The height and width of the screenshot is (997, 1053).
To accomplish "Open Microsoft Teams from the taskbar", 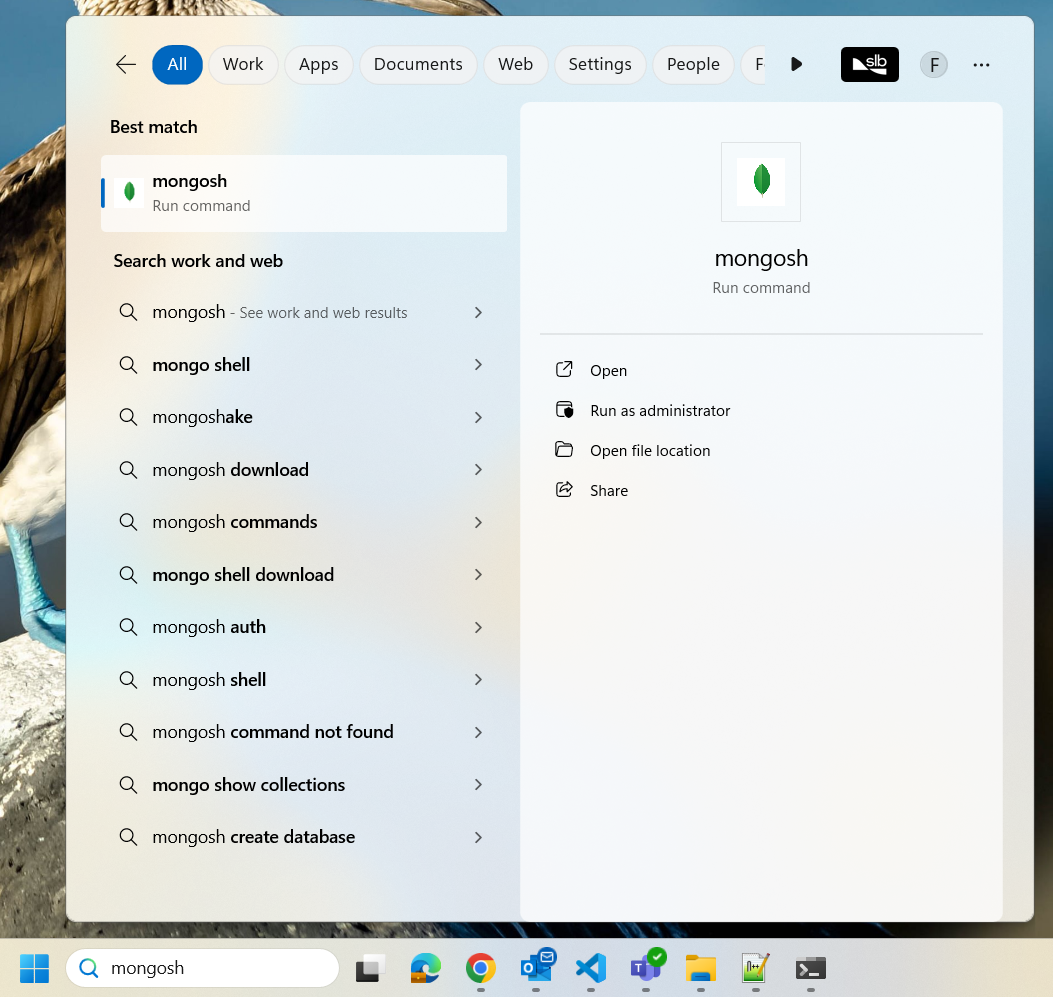I will [647, 967].
